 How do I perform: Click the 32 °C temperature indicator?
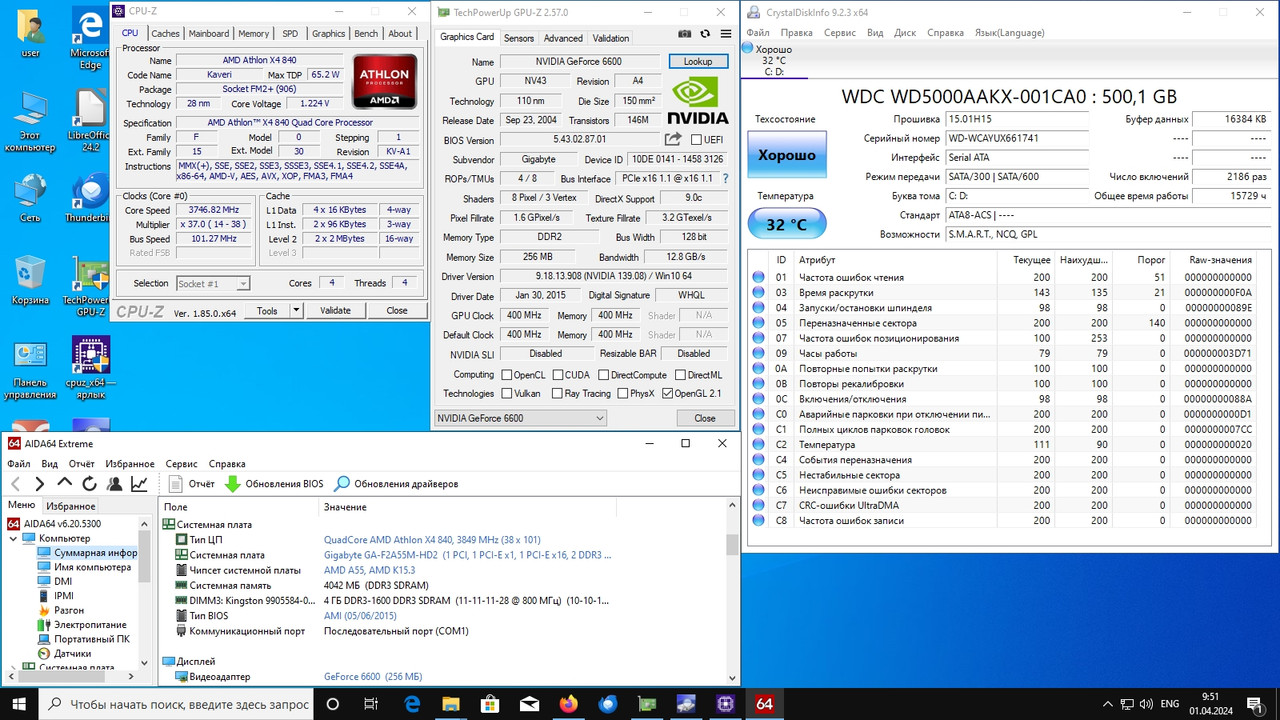click(786, 224)
